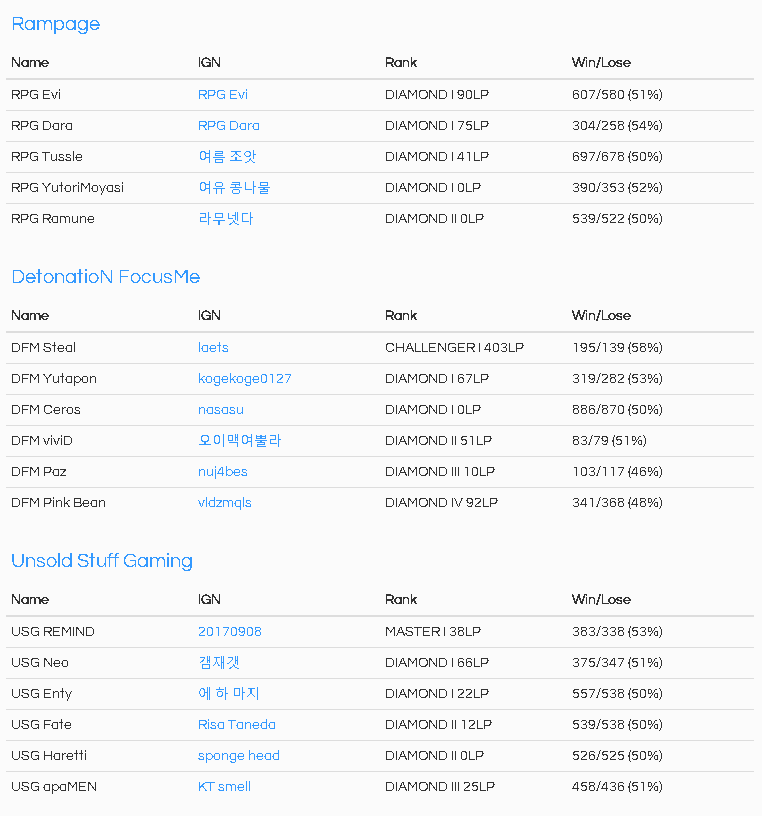Select the name USG REMIND
Screen dimensions: 762x816
(53, 632)
